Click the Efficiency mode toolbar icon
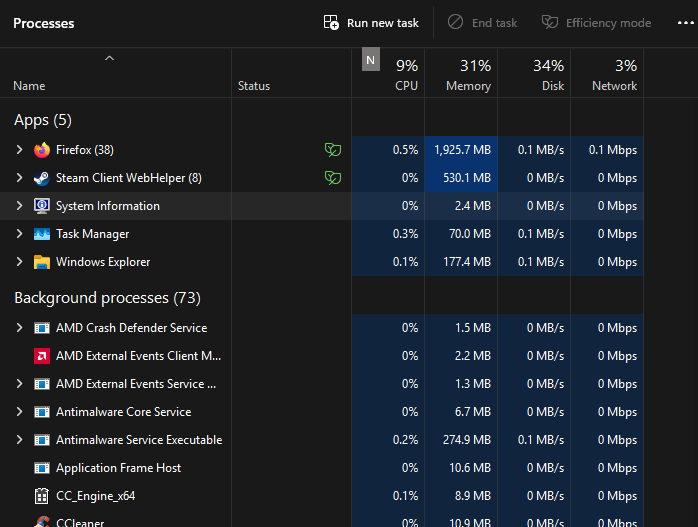Screen dimensions: 698x527 [550, 22]
